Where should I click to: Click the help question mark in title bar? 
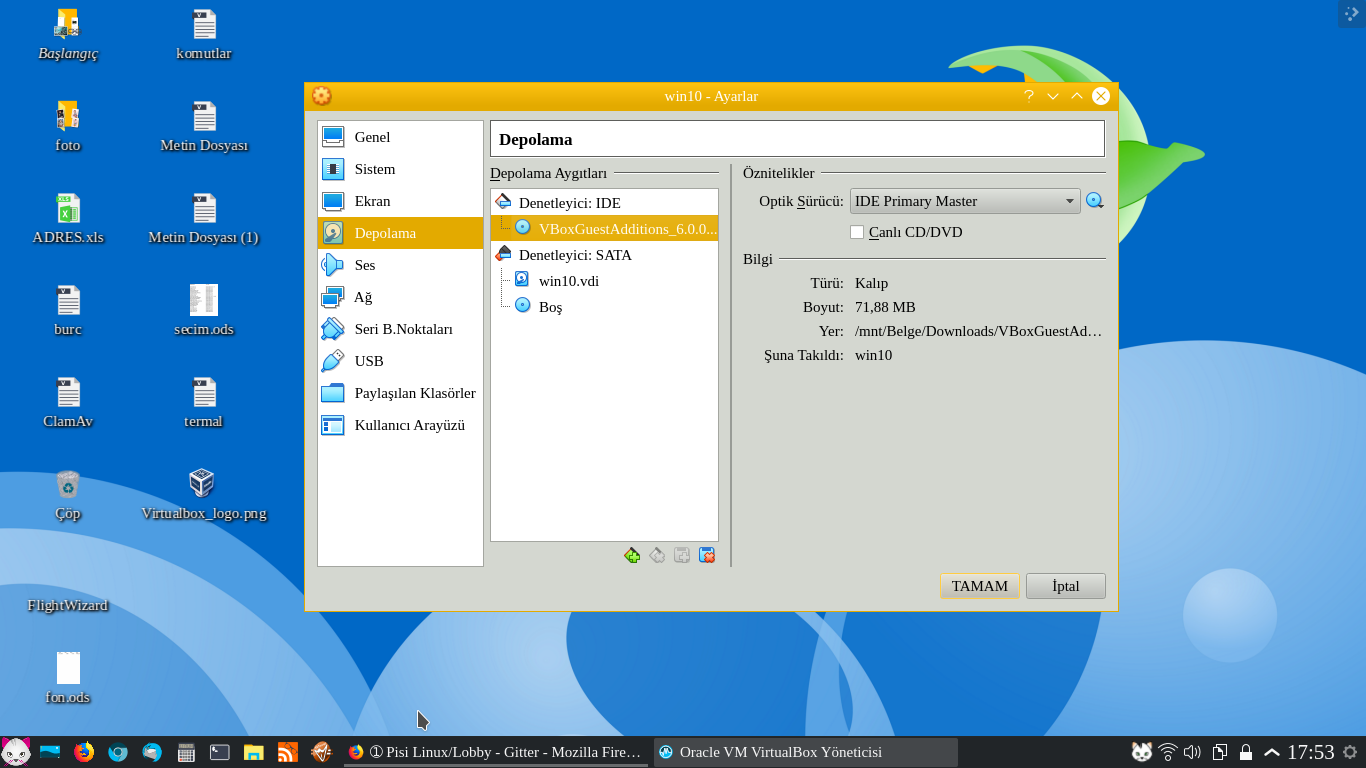point(1029,96)
